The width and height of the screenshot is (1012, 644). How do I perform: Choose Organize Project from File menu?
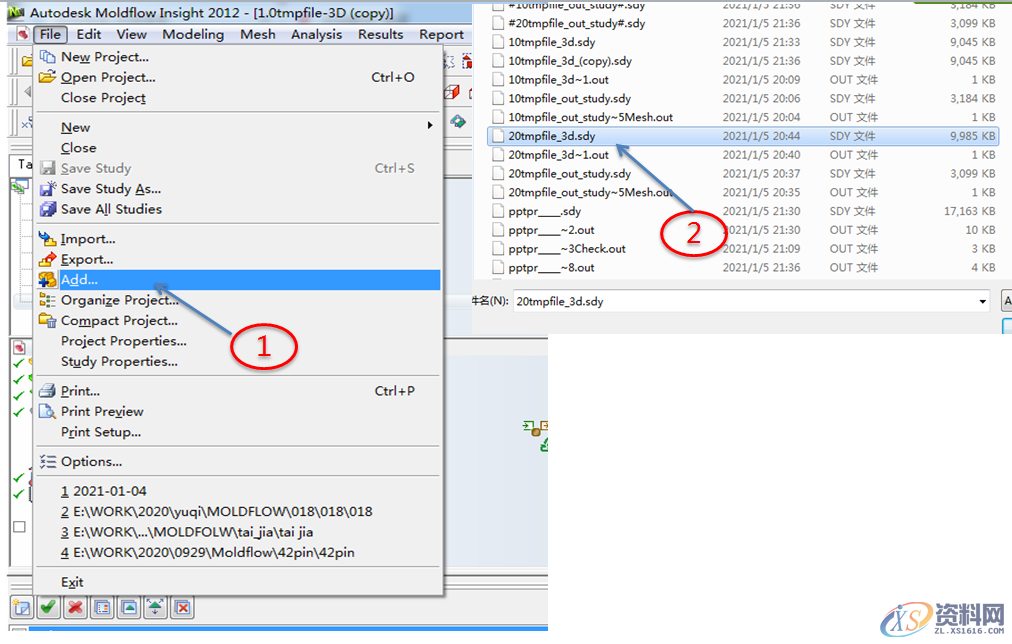[x=119, y=300]
